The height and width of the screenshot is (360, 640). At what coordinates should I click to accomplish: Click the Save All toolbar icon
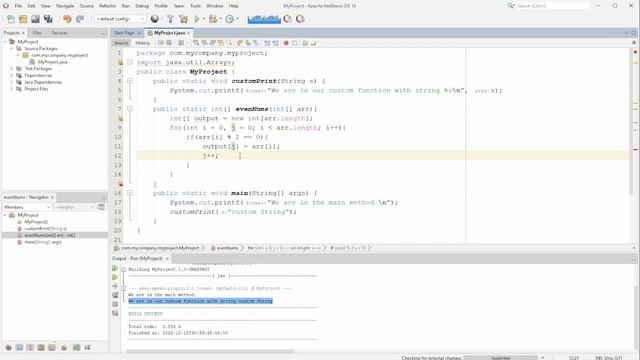(48, 19)
